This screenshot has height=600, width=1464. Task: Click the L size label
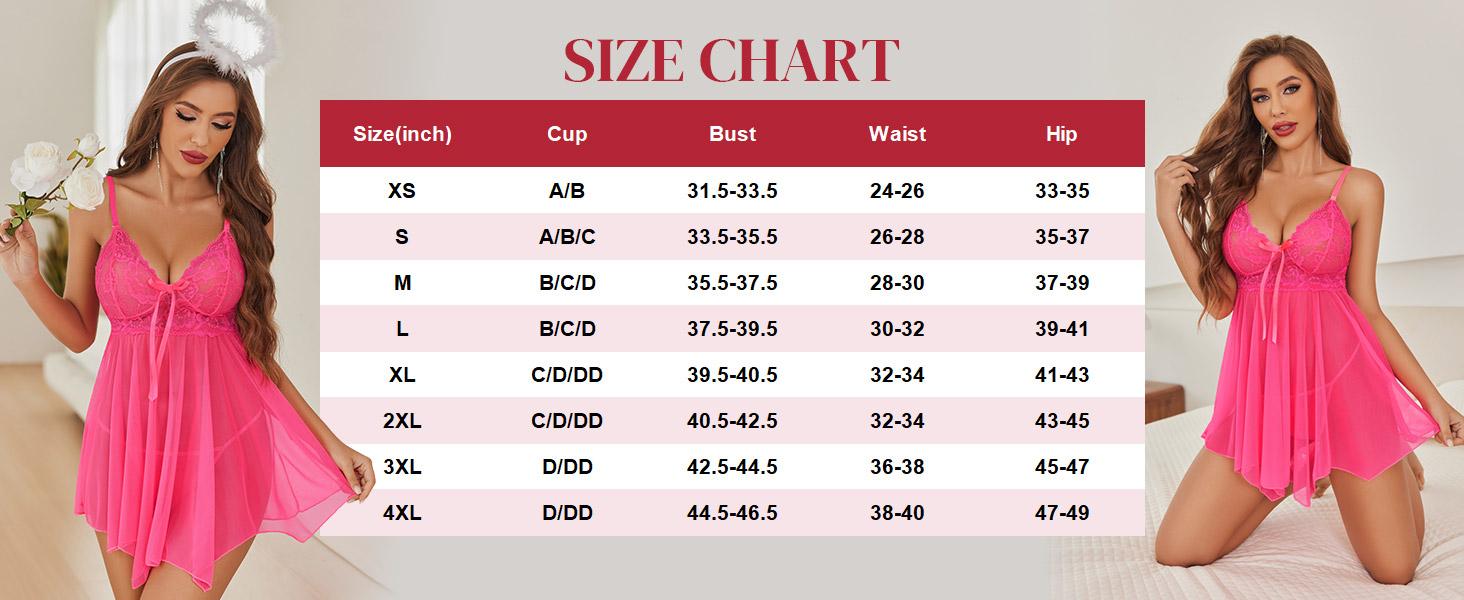point(402,329)
